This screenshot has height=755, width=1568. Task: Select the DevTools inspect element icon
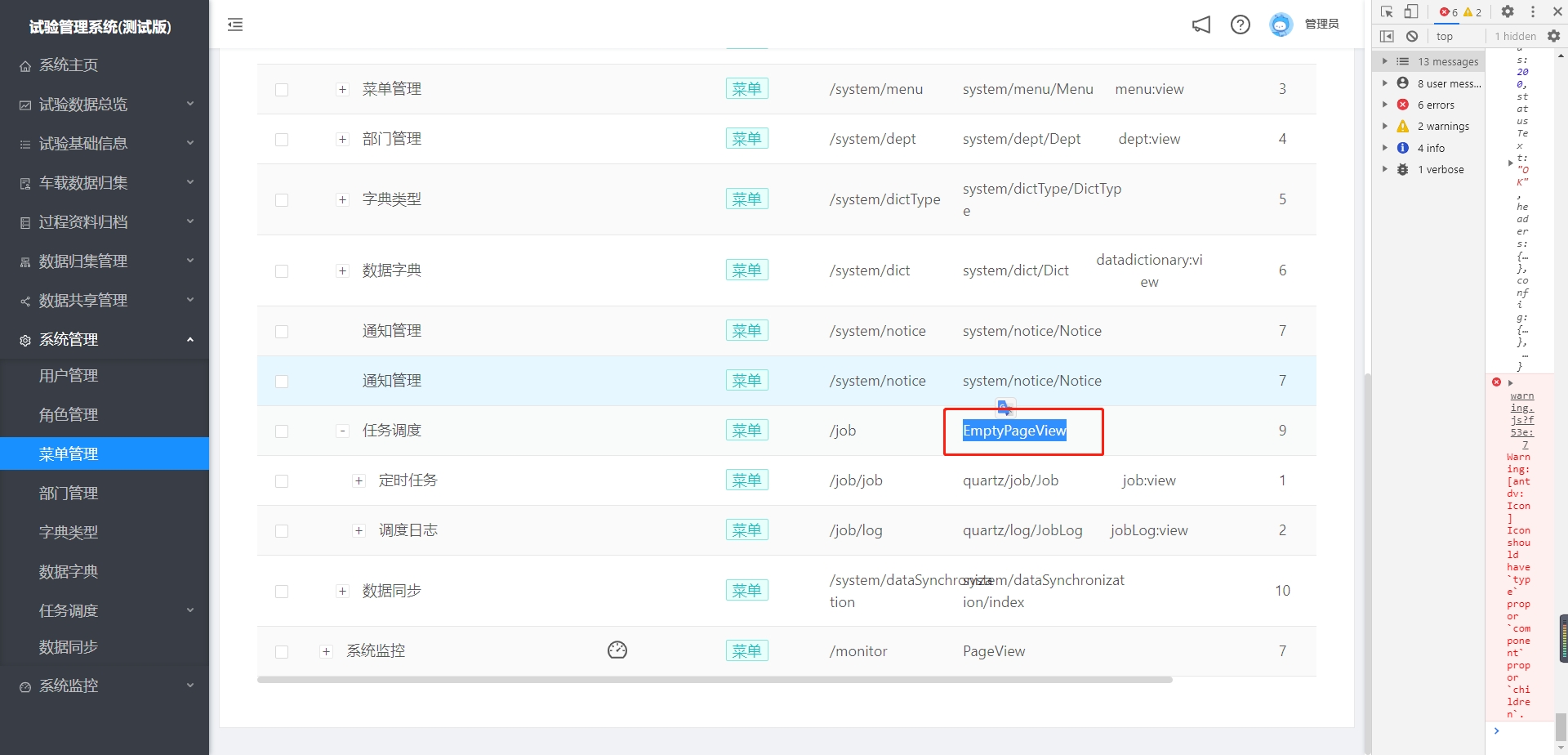point(1387,11)
